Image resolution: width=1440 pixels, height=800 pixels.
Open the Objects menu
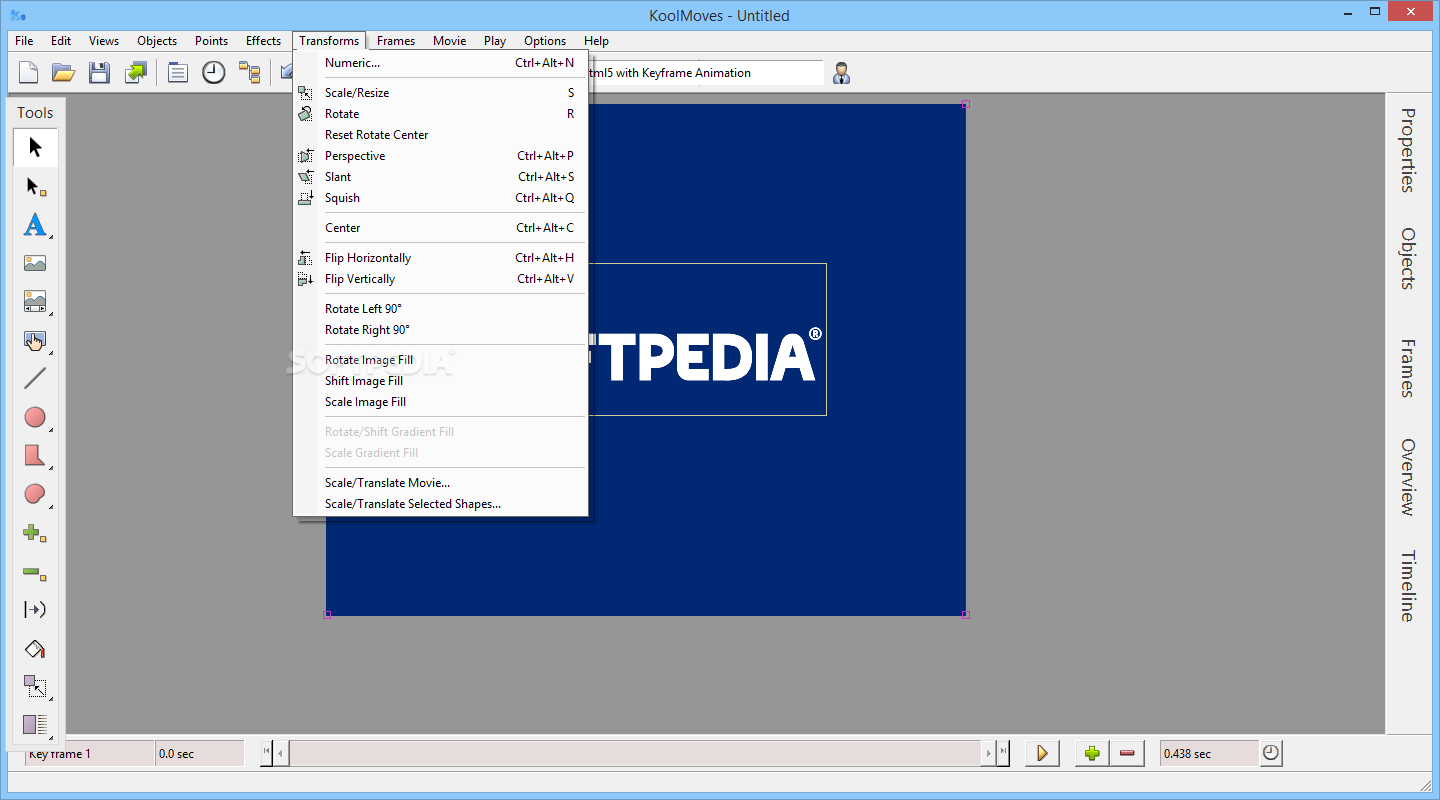click(157, 41)
